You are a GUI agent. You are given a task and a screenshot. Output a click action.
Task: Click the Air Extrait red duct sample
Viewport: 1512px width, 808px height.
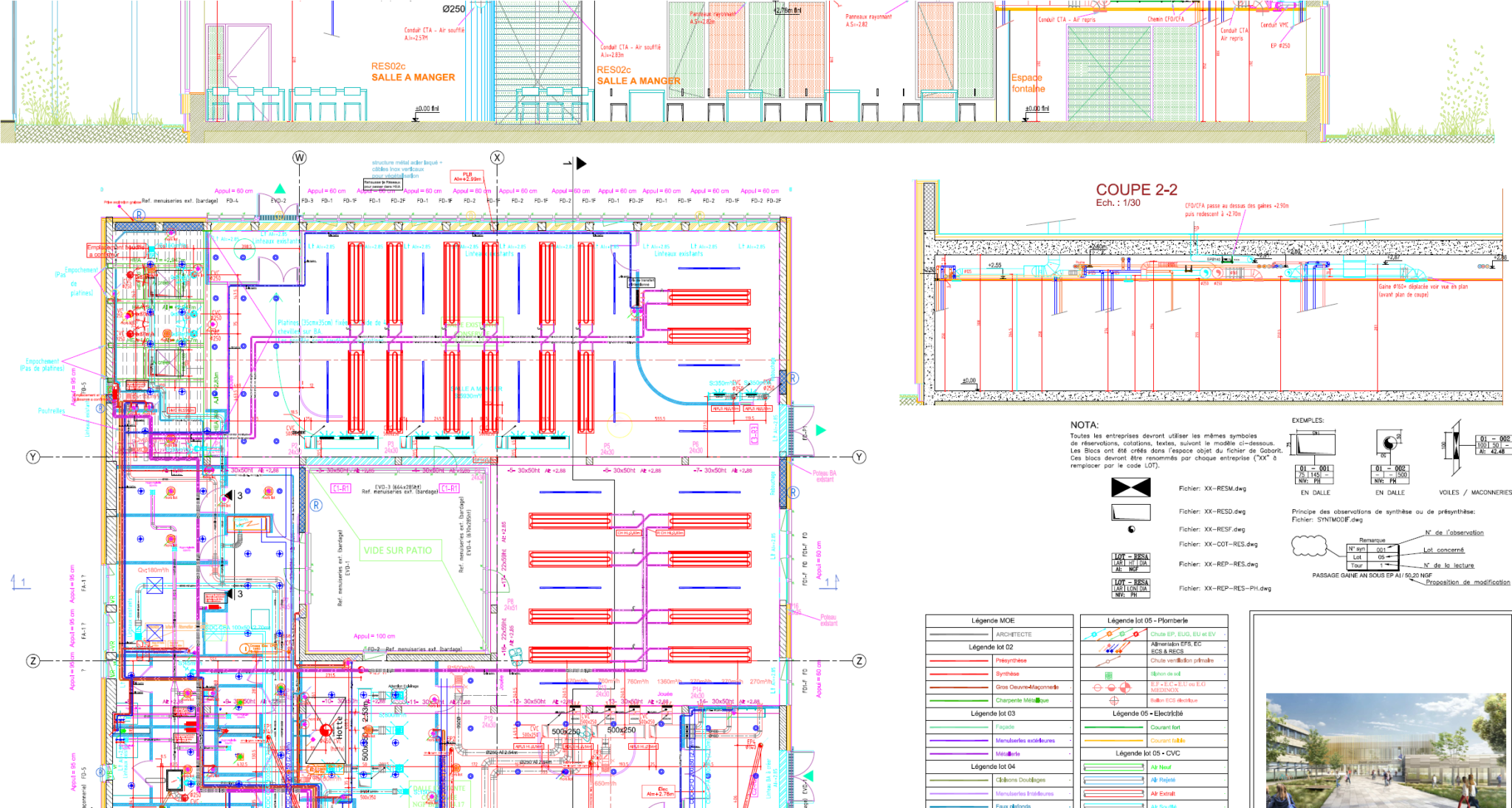click(1113, 794)
